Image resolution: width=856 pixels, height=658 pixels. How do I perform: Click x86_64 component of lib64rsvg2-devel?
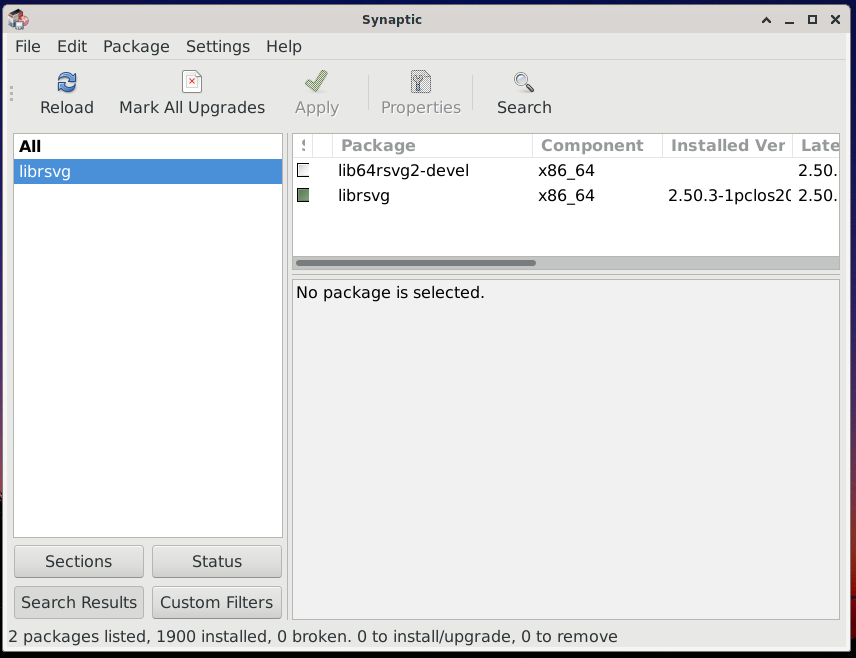coord(566,170)
